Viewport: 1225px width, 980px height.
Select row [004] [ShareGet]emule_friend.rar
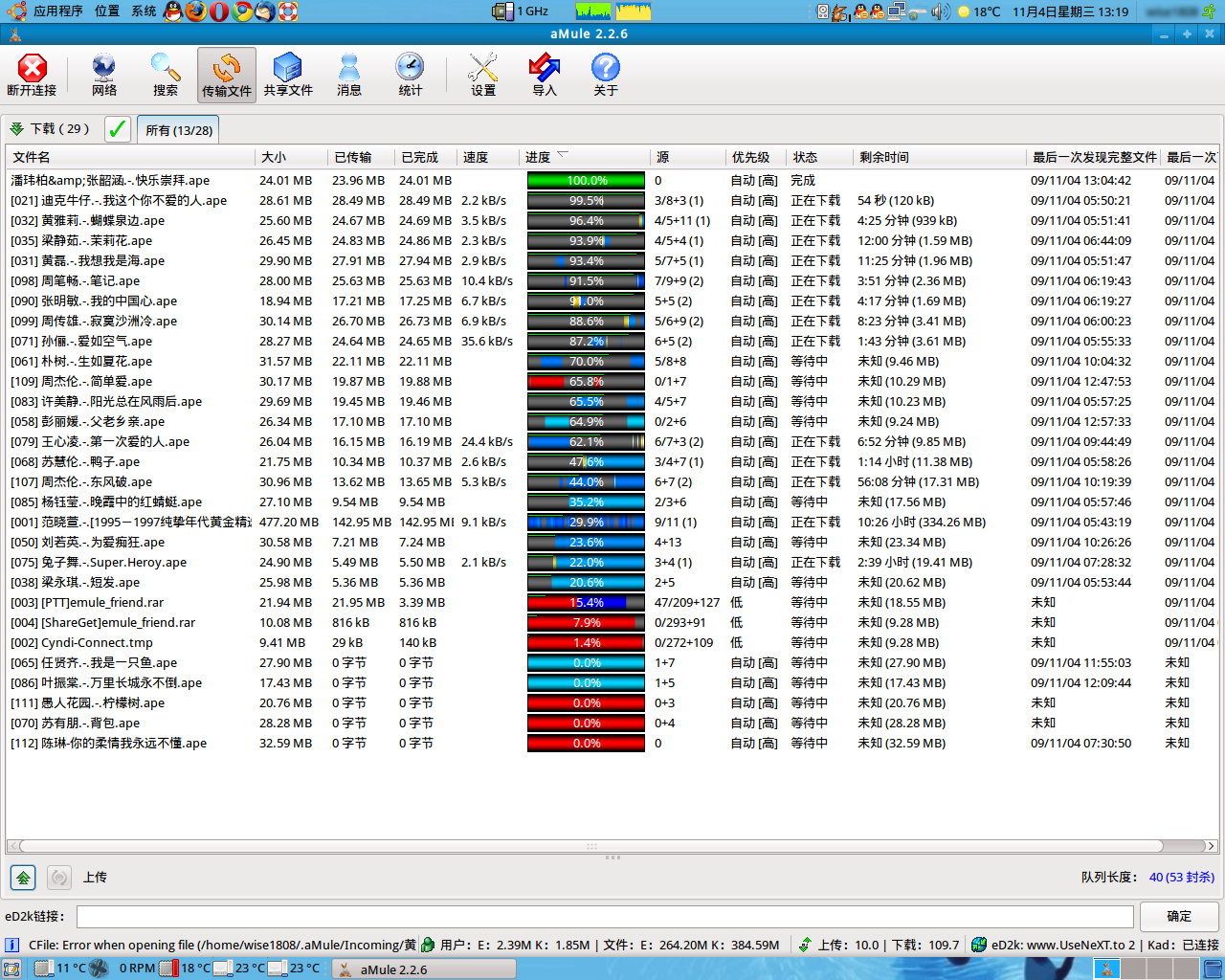(x=612, y=622)
